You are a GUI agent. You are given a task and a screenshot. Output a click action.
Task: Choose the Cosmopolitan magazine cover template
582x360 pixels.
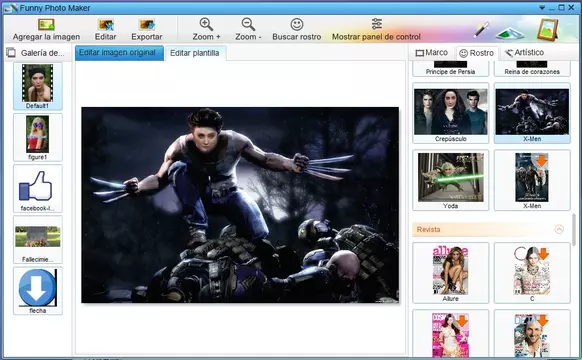451,334
